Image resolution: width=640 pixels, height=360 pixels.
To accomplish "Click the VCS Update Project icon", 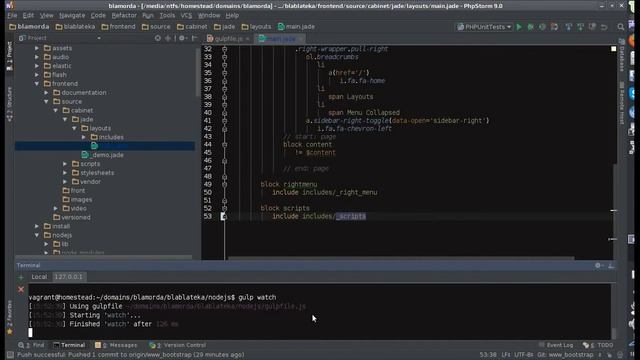I will click(x=569, y=27).
